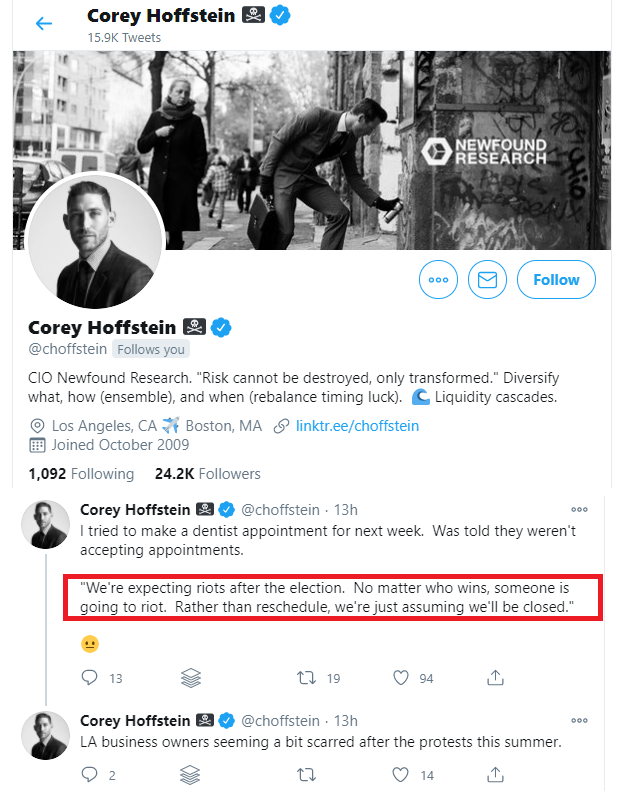Share the LA business owners tweet

coord(495,774)
